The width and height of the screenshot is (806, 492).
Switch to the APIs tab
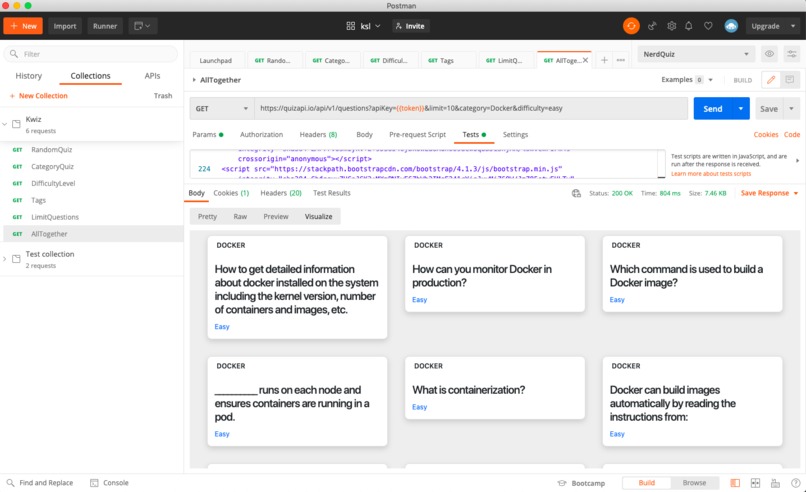[x=152, y=76]
